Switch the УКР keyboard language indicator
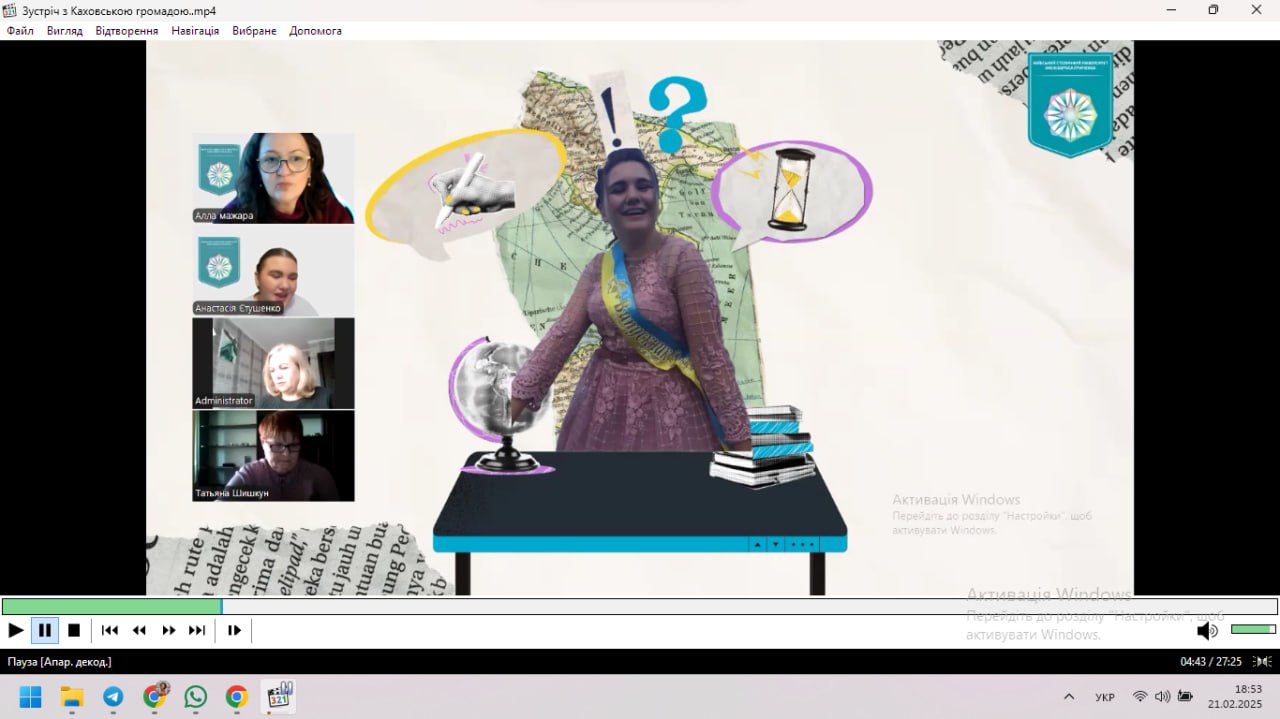Viewport: 1280px width, 719px height. 1105,697
